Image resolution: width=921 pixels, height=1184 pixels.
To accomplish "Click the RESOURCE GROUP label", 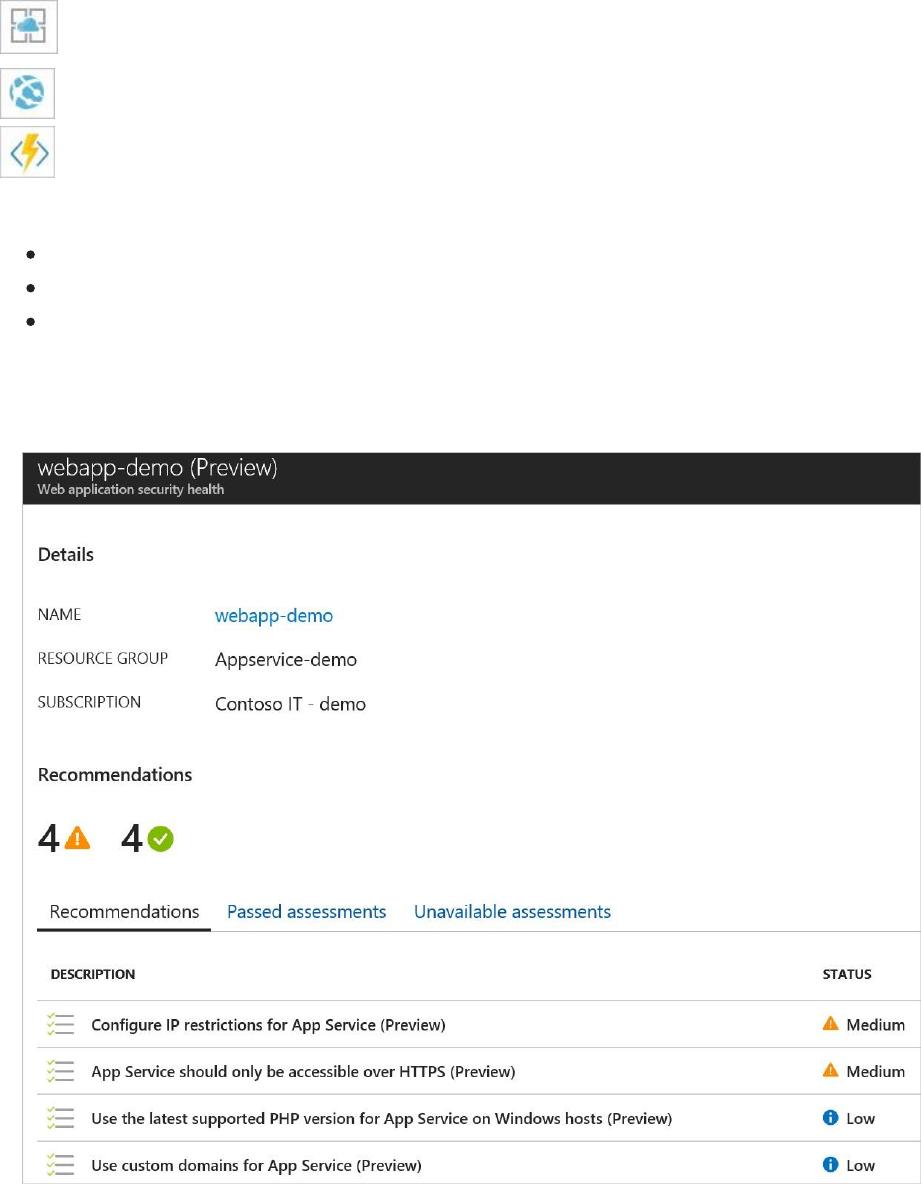I will [x=103, y=658].
